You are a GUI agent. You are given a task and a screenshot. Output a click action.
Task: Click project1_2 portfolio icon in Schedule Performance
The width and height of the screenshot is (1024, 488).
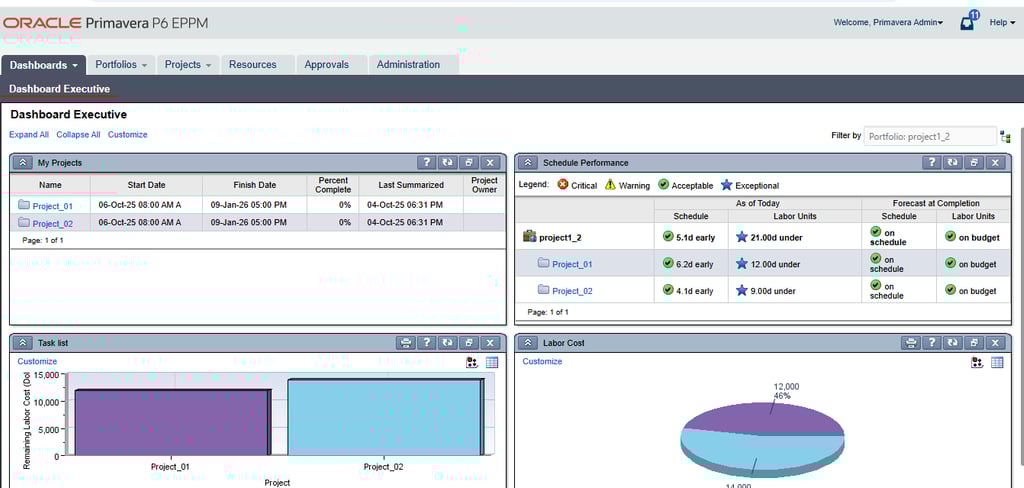pyautogui.click(x=530, y=236)
